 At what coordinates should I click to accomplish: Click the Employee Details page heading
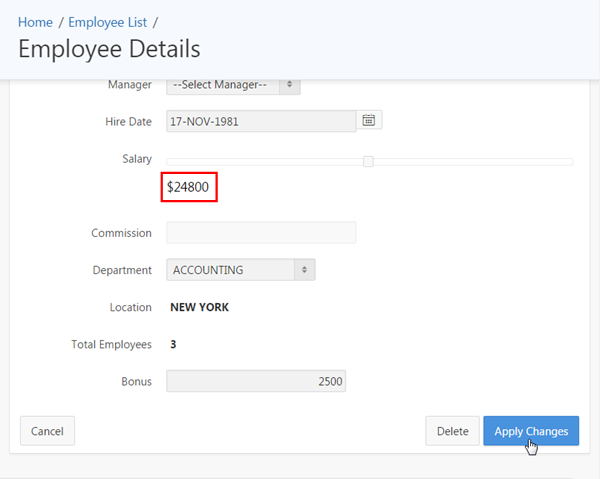coord(109,49)
